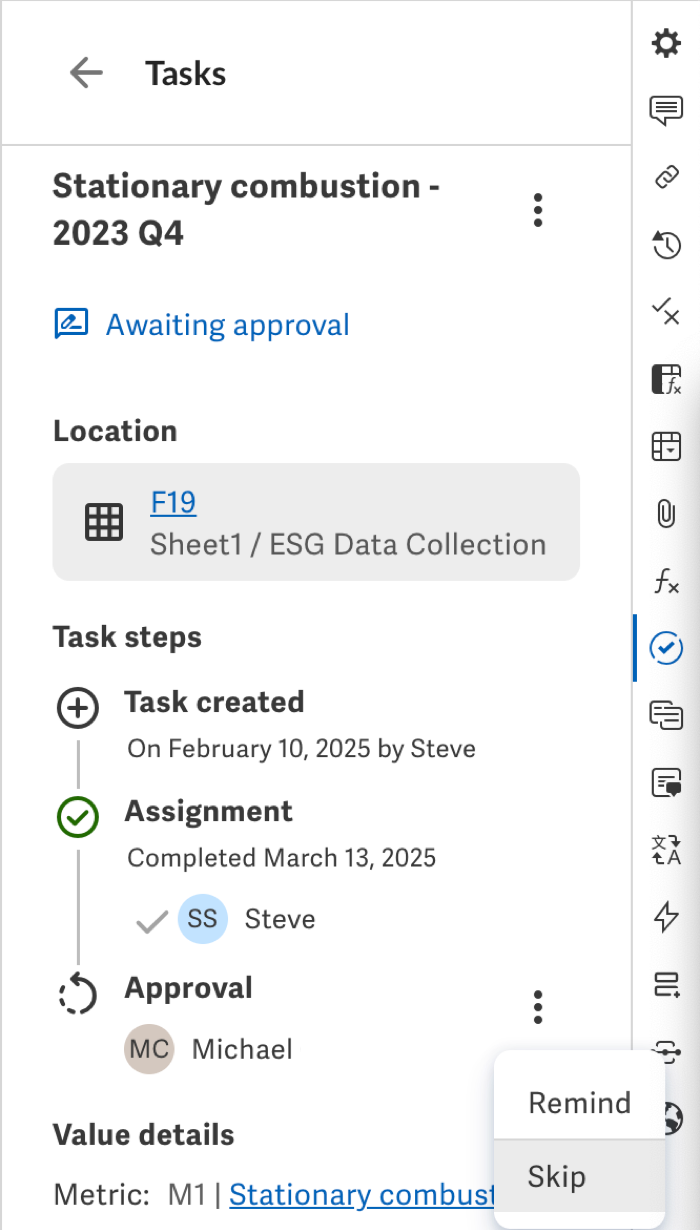Click the green Assignment completed check icon
This screenshot has height=1230, width=700.
click(x=78, y=818)
